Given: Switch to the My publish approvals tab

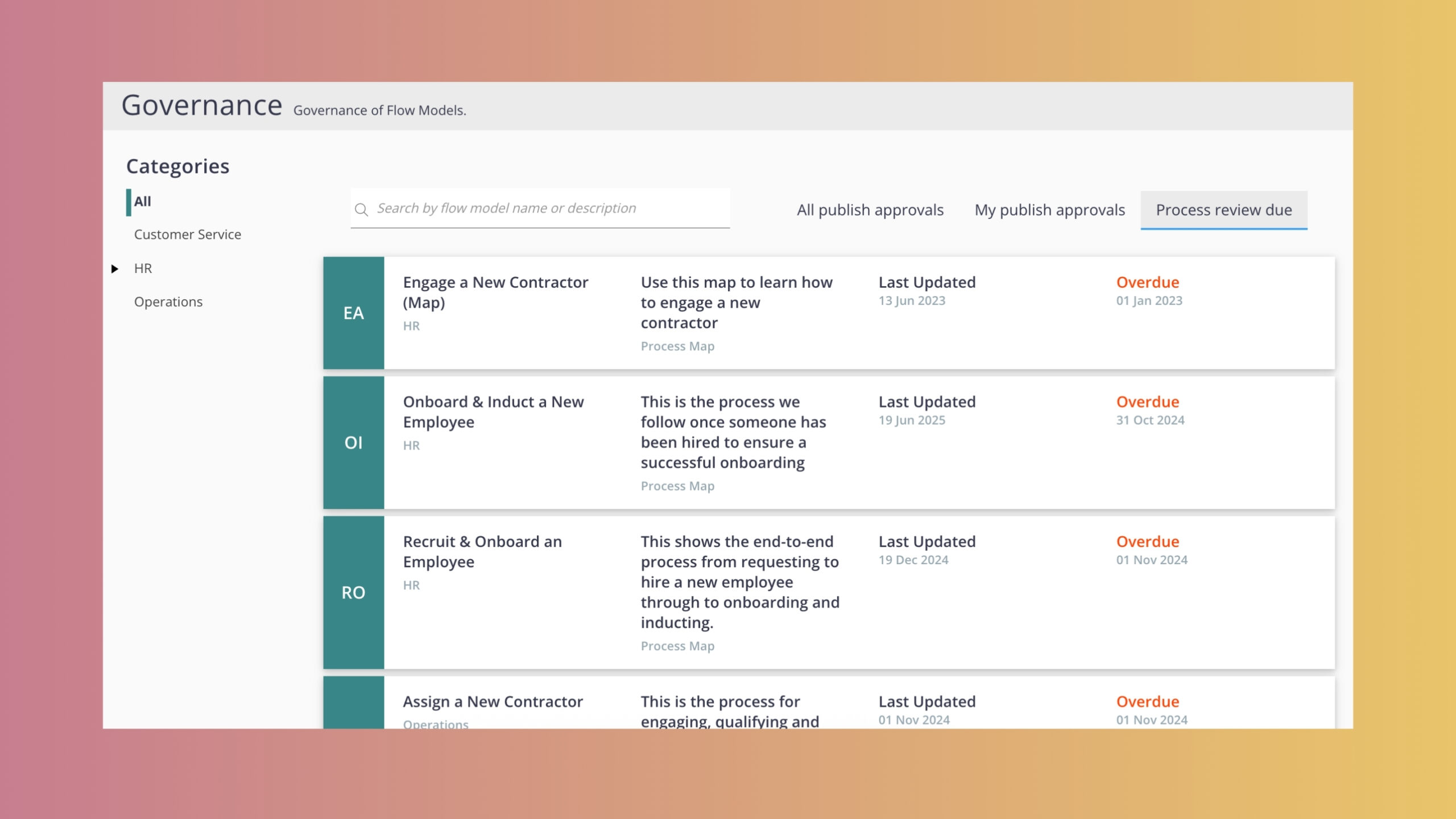Looking at the screenshot, I should 1049,209.
